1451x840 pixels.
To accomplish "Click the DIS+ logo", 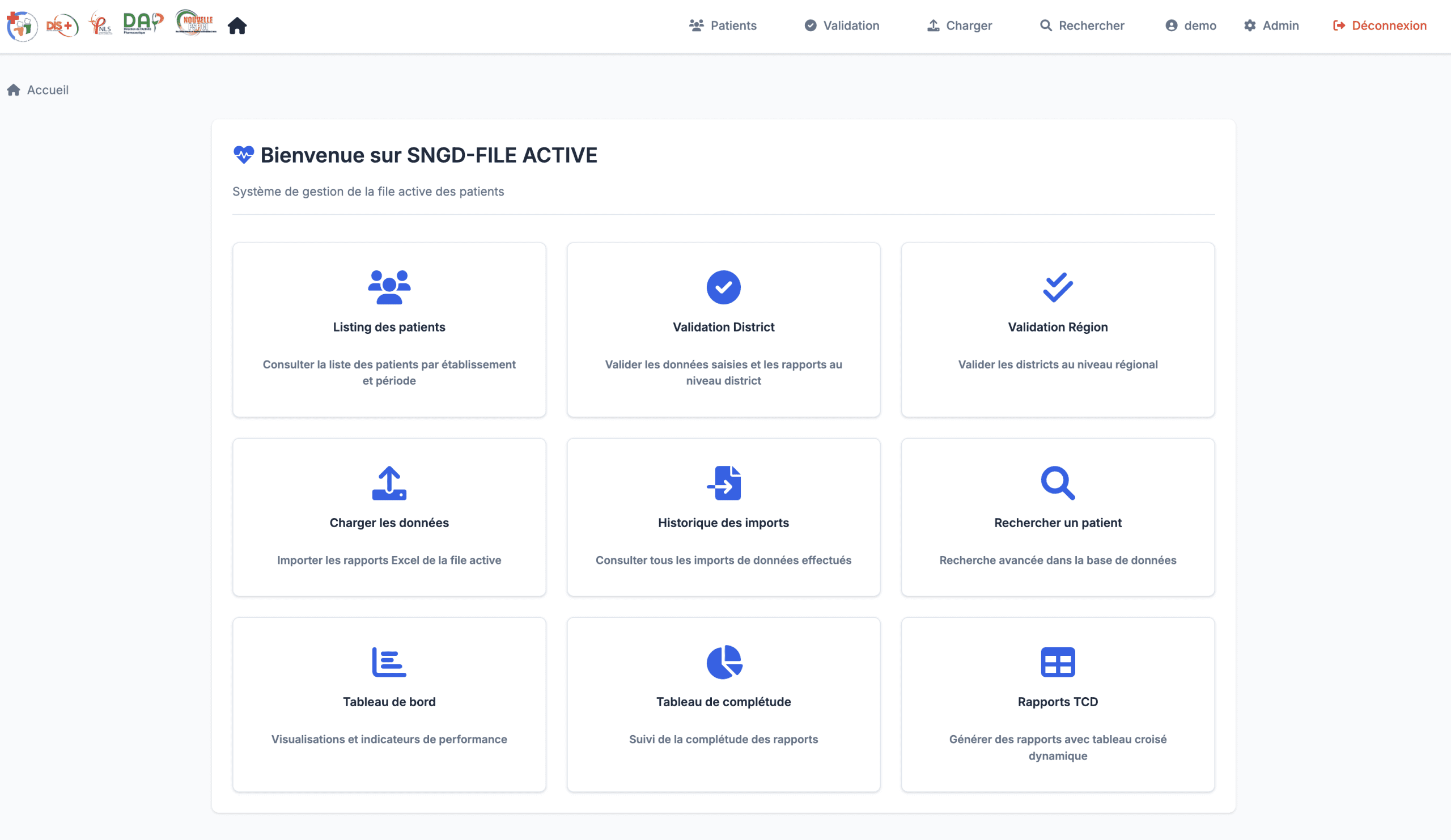I will (x=62, y=26).
